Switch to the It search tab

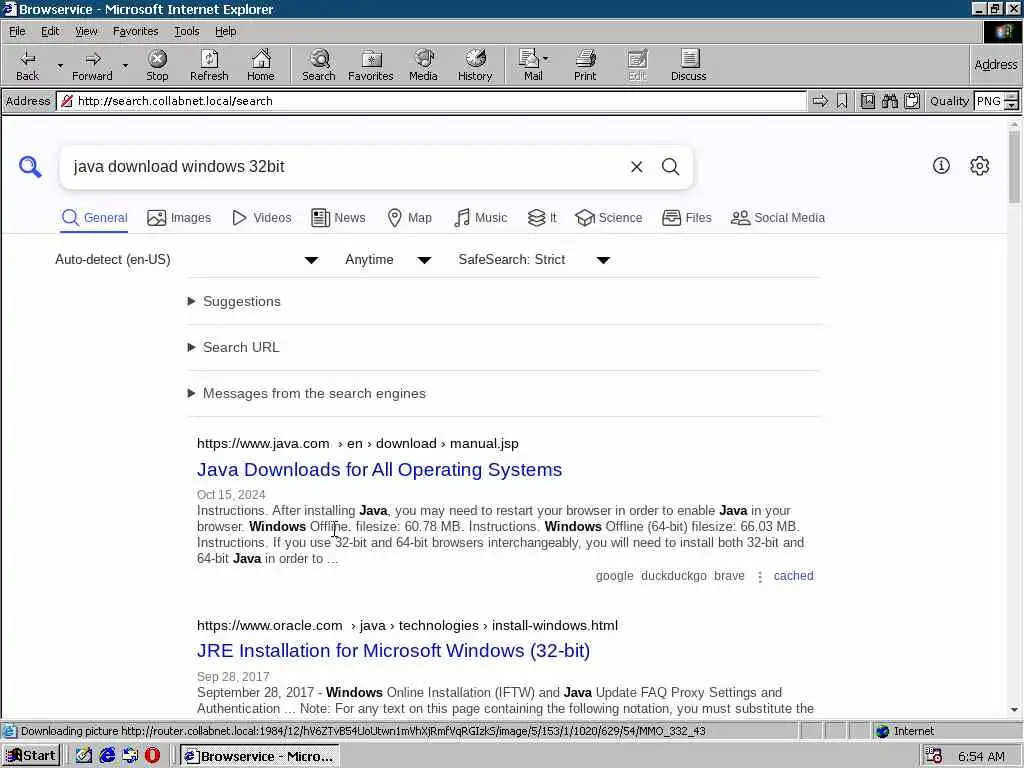[x=542, y=218]
